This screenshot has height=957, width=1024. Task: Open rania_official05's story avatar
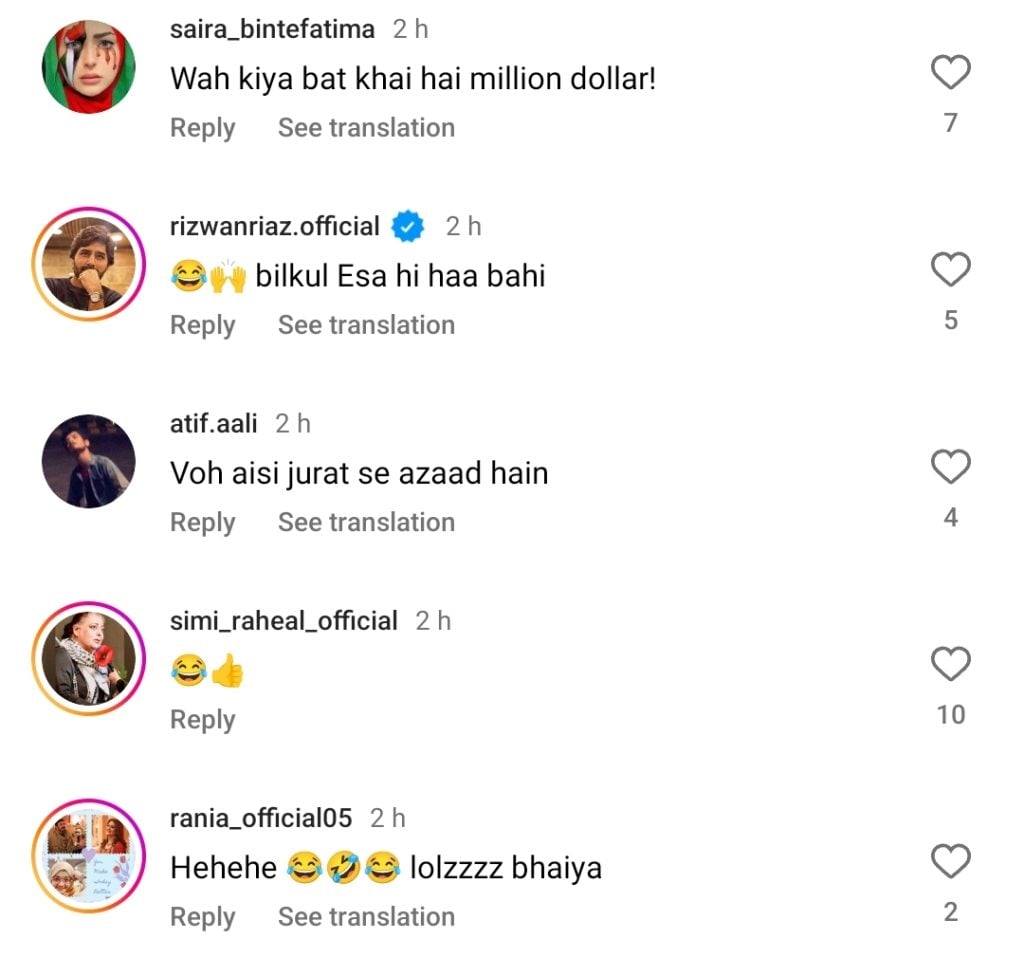(88, 855)
